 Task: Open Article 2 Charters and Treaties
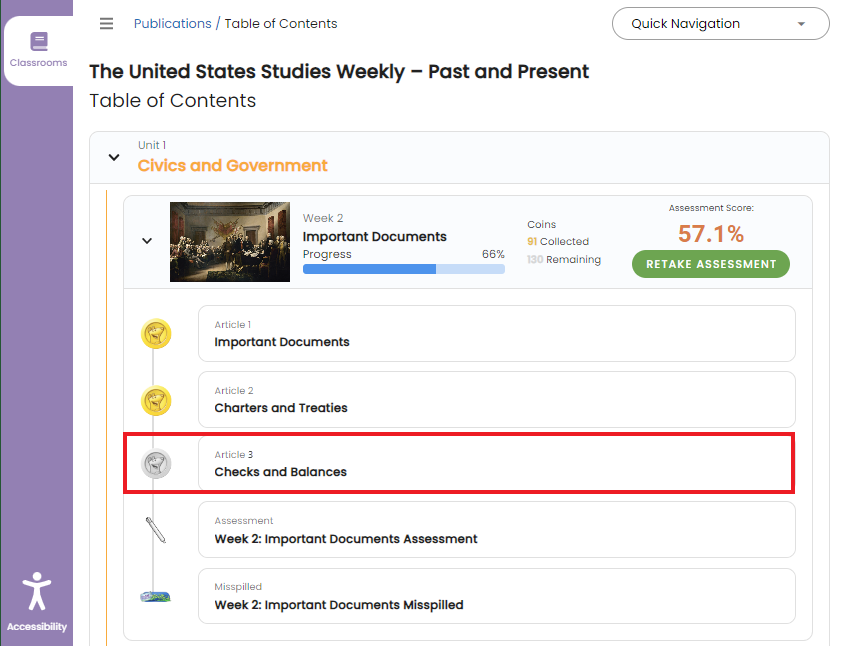pyautogui.click(x=496, y=400)
